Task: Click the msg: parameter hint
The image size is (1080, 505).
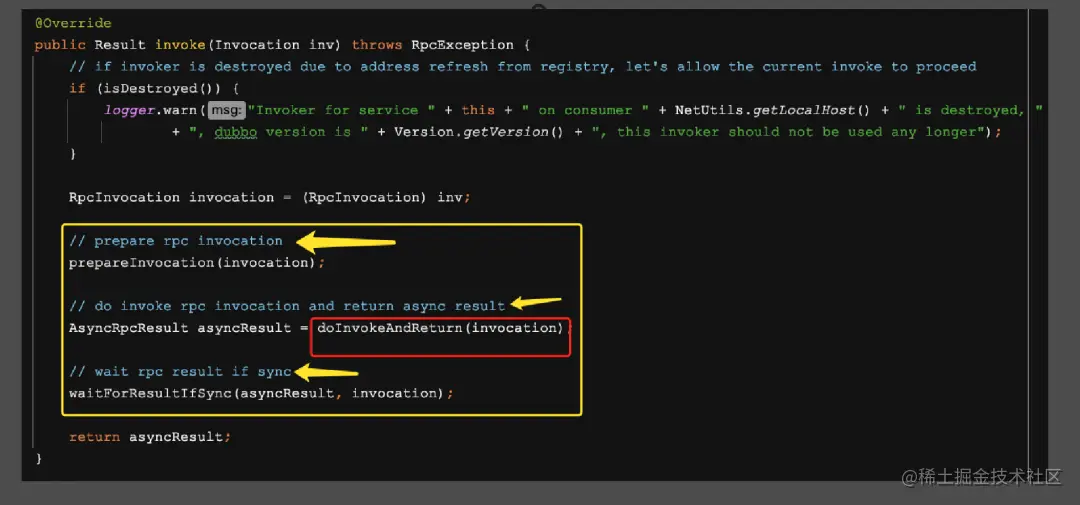Action: point(227,110)
